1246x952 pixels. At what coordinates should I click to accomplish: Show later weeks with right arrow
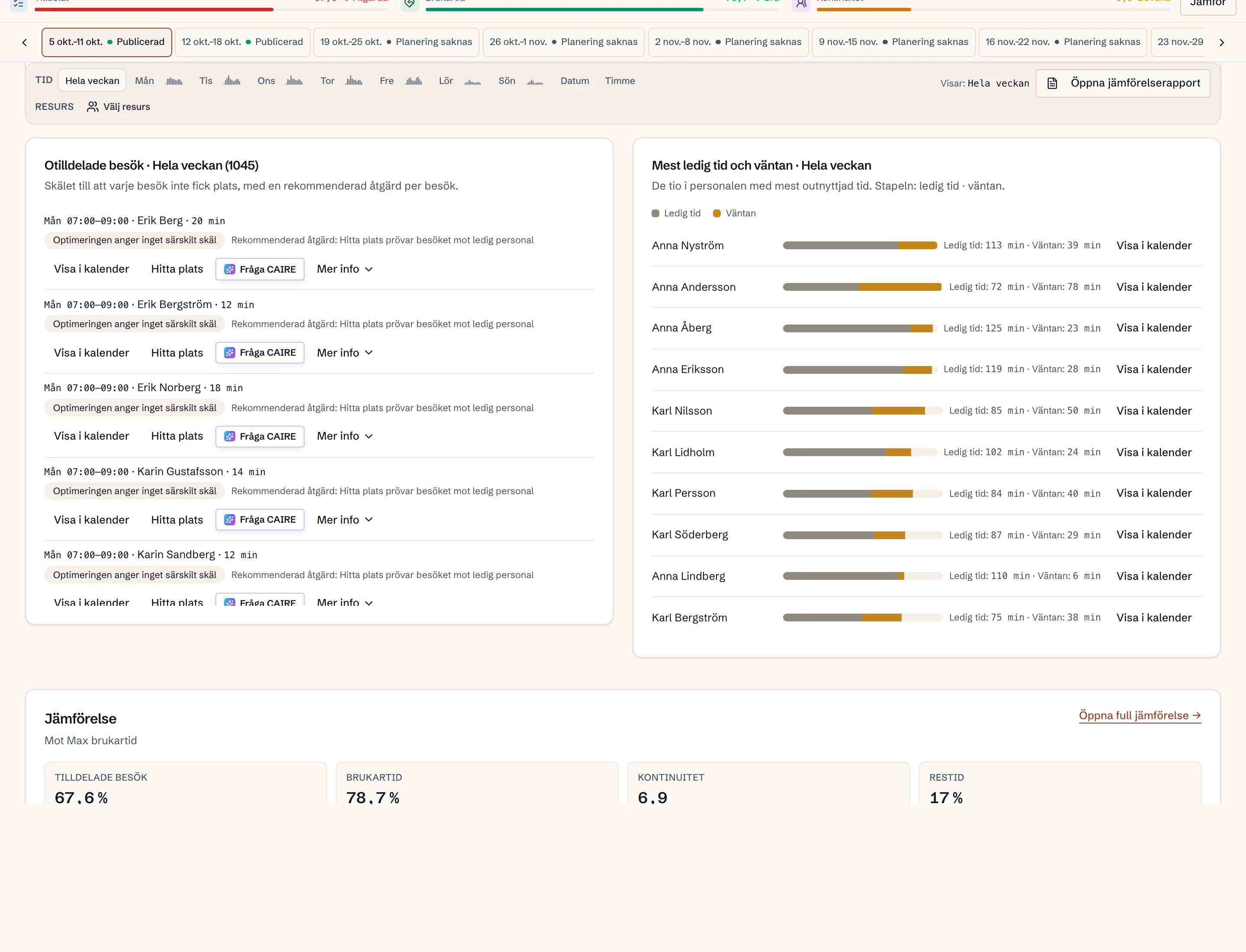click(1221, 42)
